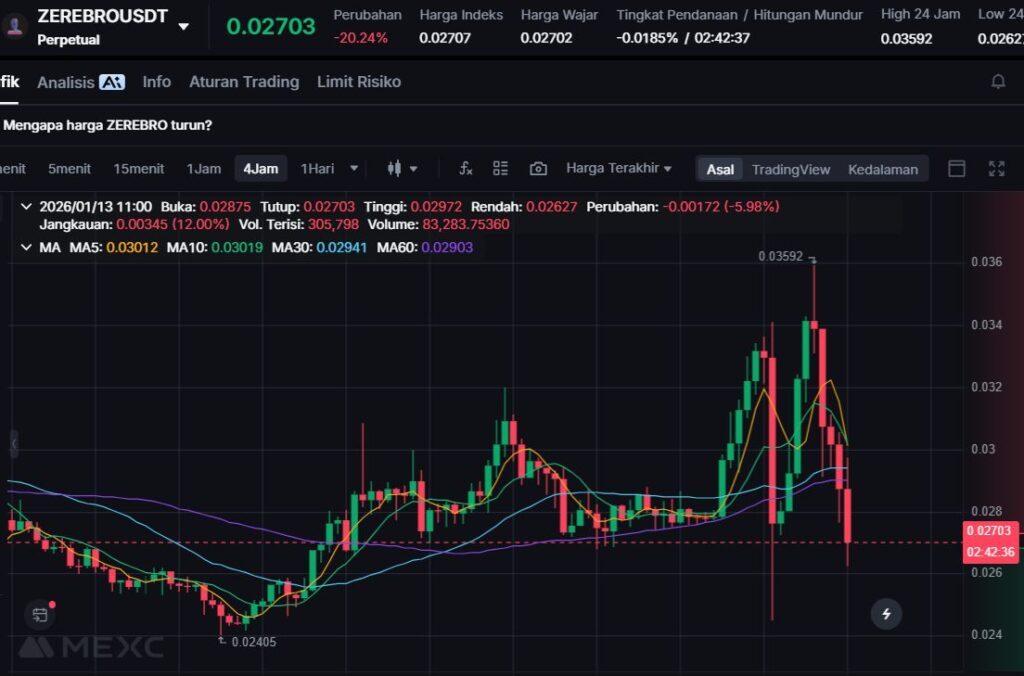Select the Asal chart mode
Screen dimensions: 1024x676
[720, 169]
